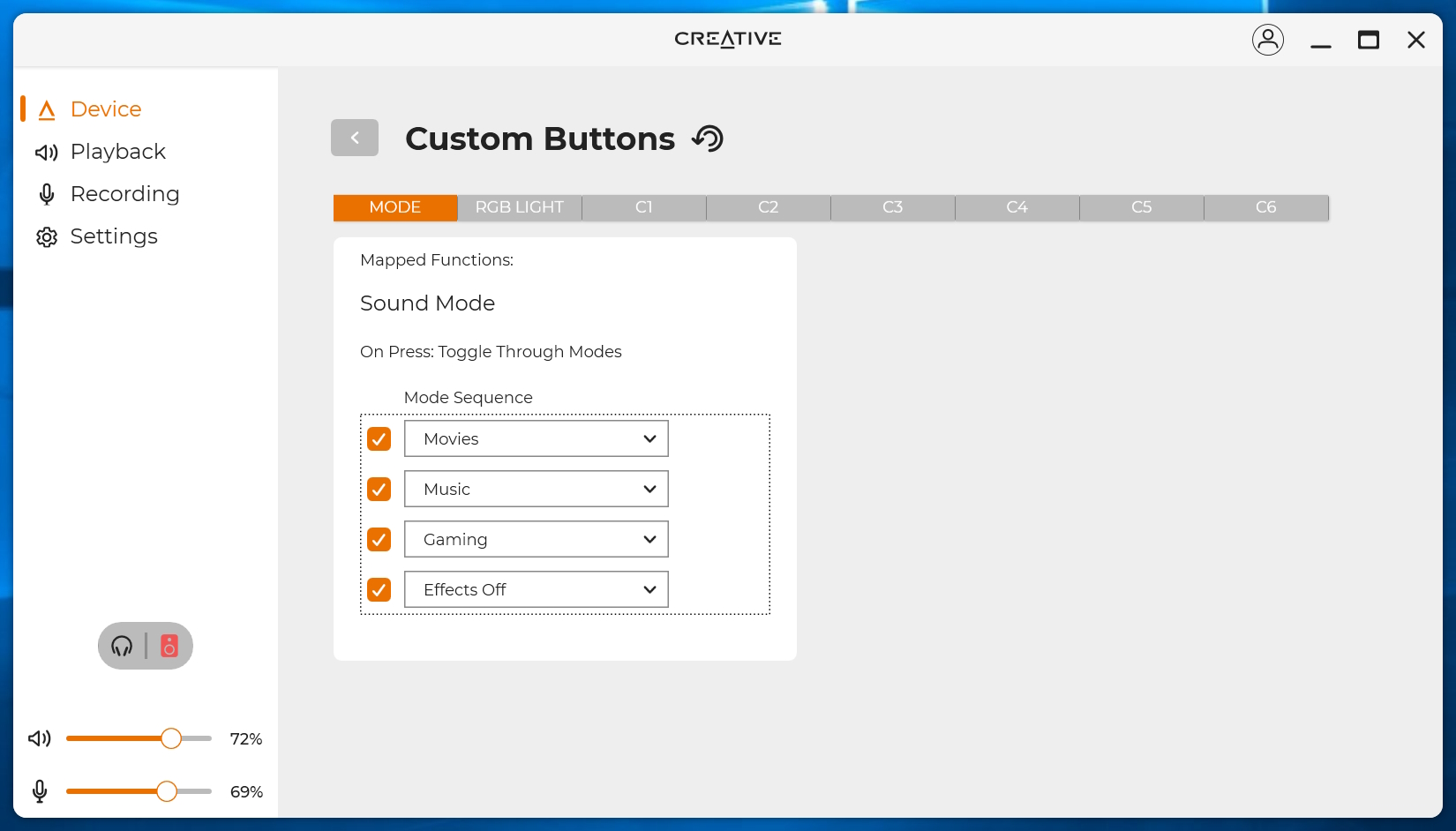Disable the Effects Off mode checkbox
The height and width of the screenshot is (831, 1456).
(x=379, y=589)
